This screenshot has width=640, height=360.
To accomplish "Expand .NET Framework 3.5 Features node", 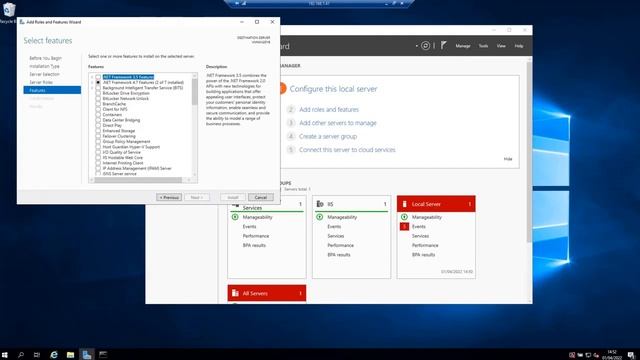I will pos(92,77).
